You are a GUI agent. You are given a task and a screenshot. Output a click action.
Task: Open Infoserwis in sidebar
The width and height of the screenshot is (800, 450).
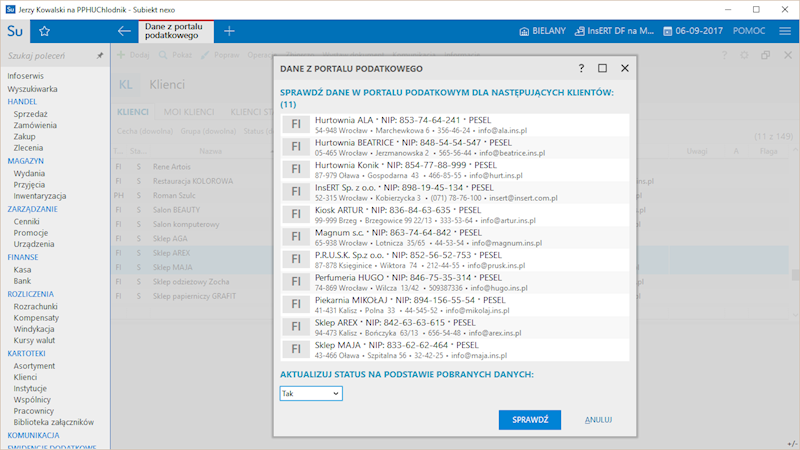(x=26, y=76)
